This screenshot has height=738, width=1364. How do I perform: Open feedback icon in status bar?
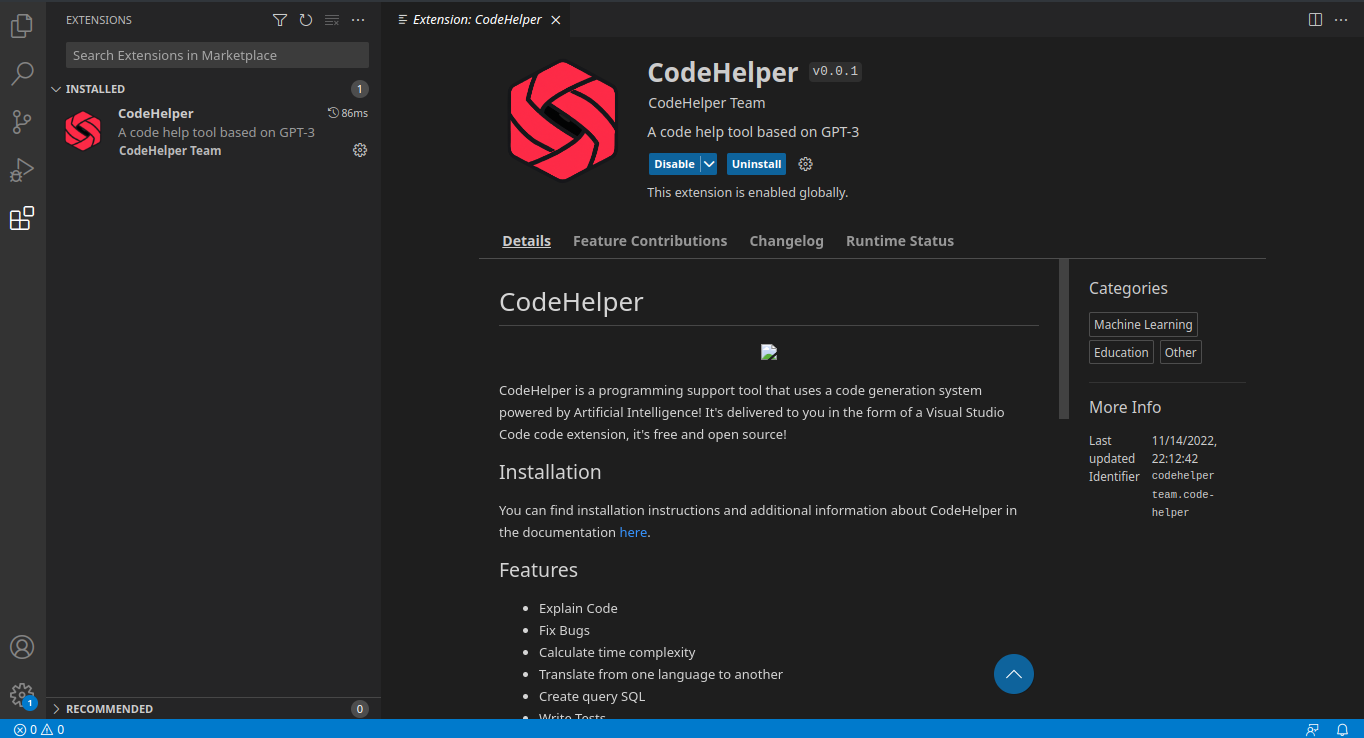[1313, 729]
